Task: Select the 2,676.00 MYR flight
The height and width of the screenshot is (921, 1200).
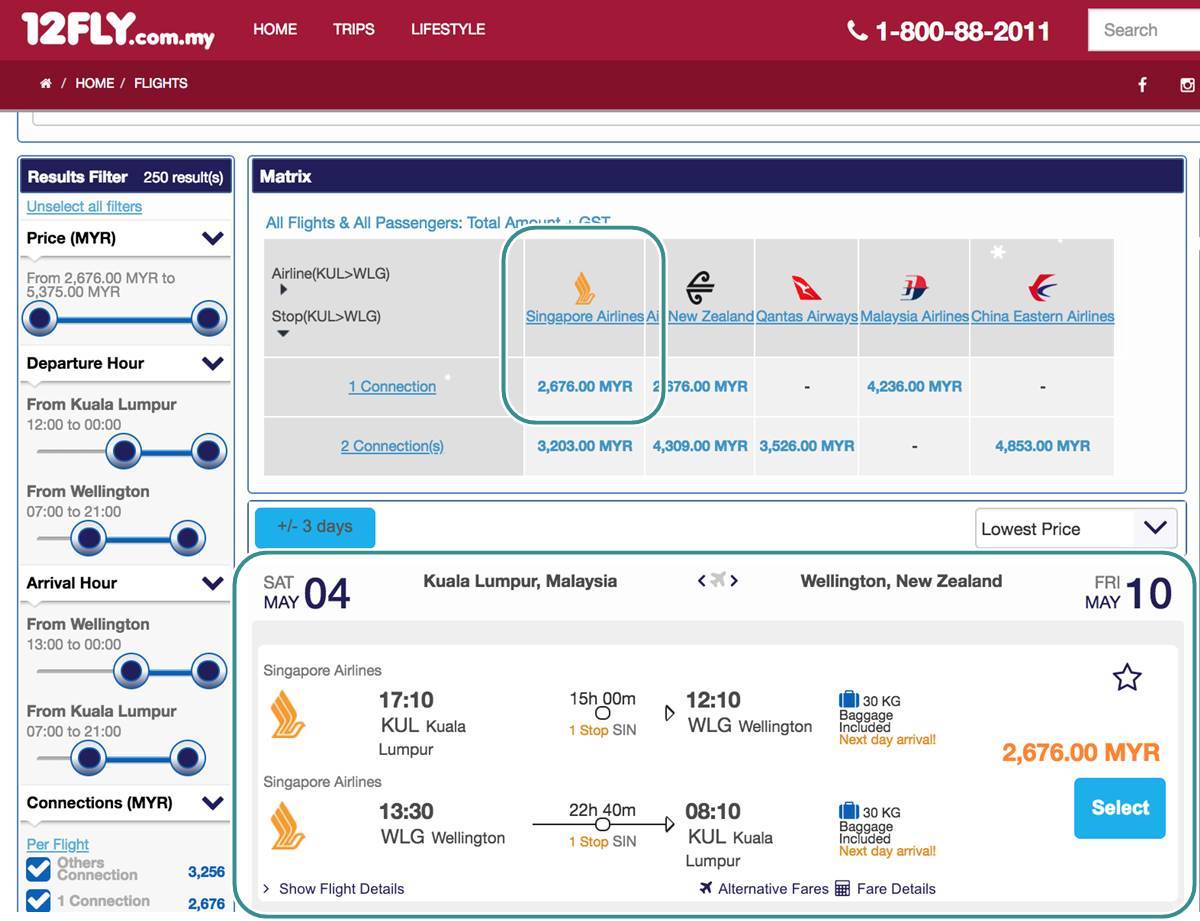Action: 1120,808
